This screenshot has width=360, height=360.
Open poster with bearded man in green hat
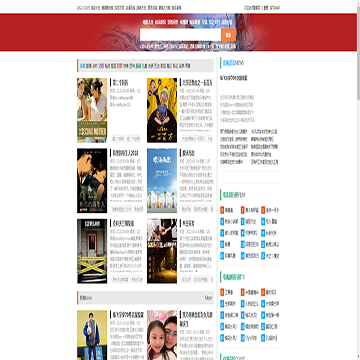click(x=162, y=110)
